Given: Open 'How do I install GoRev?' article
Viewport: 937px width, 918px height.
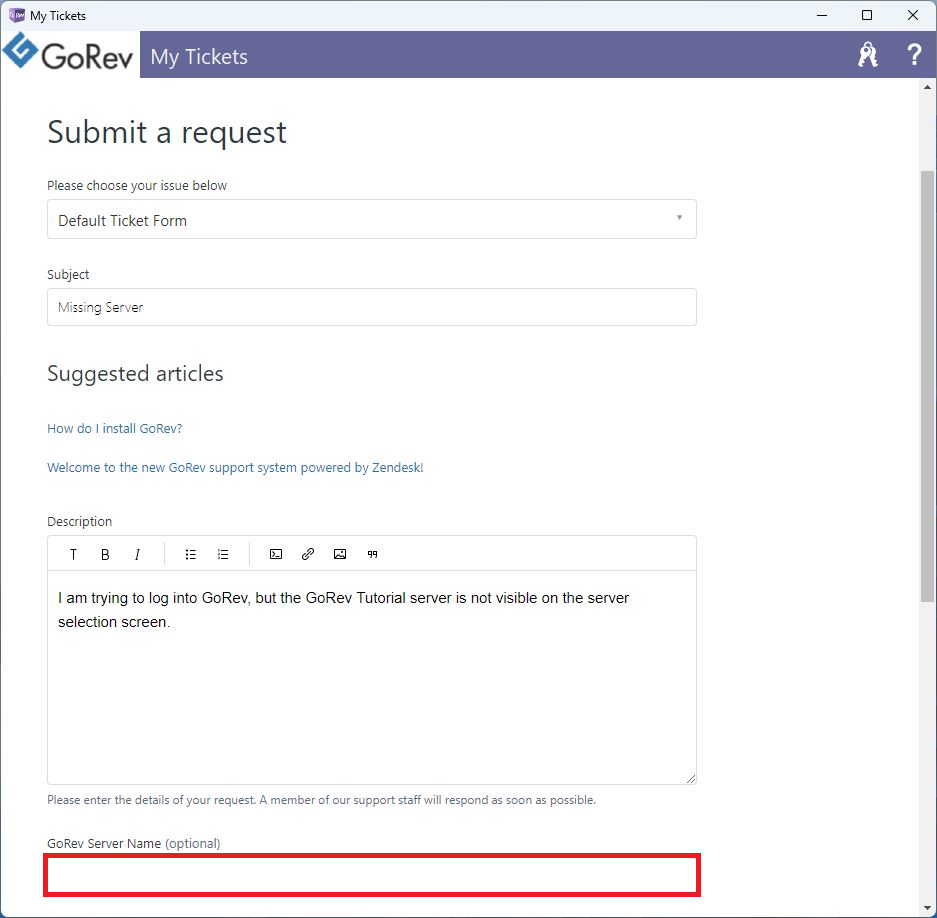Looking at the screenshot, I should tap(115, 429).
